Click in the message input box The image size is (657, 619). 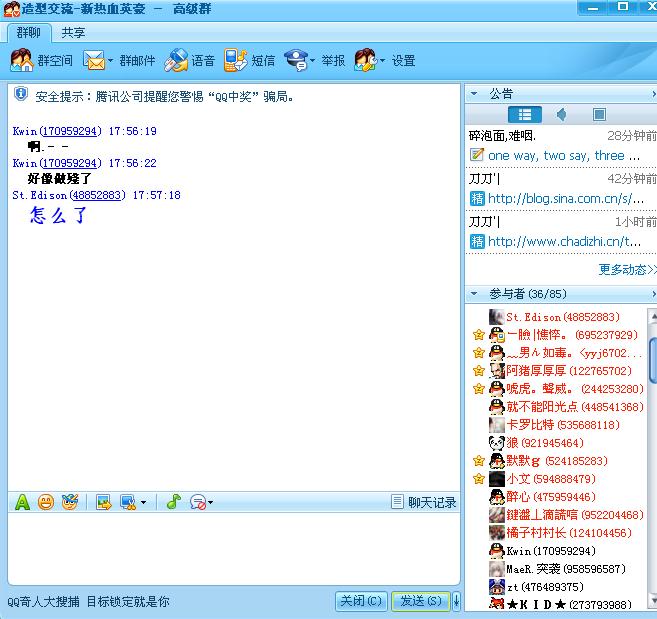pyautogui.click(x=234, y=548)
